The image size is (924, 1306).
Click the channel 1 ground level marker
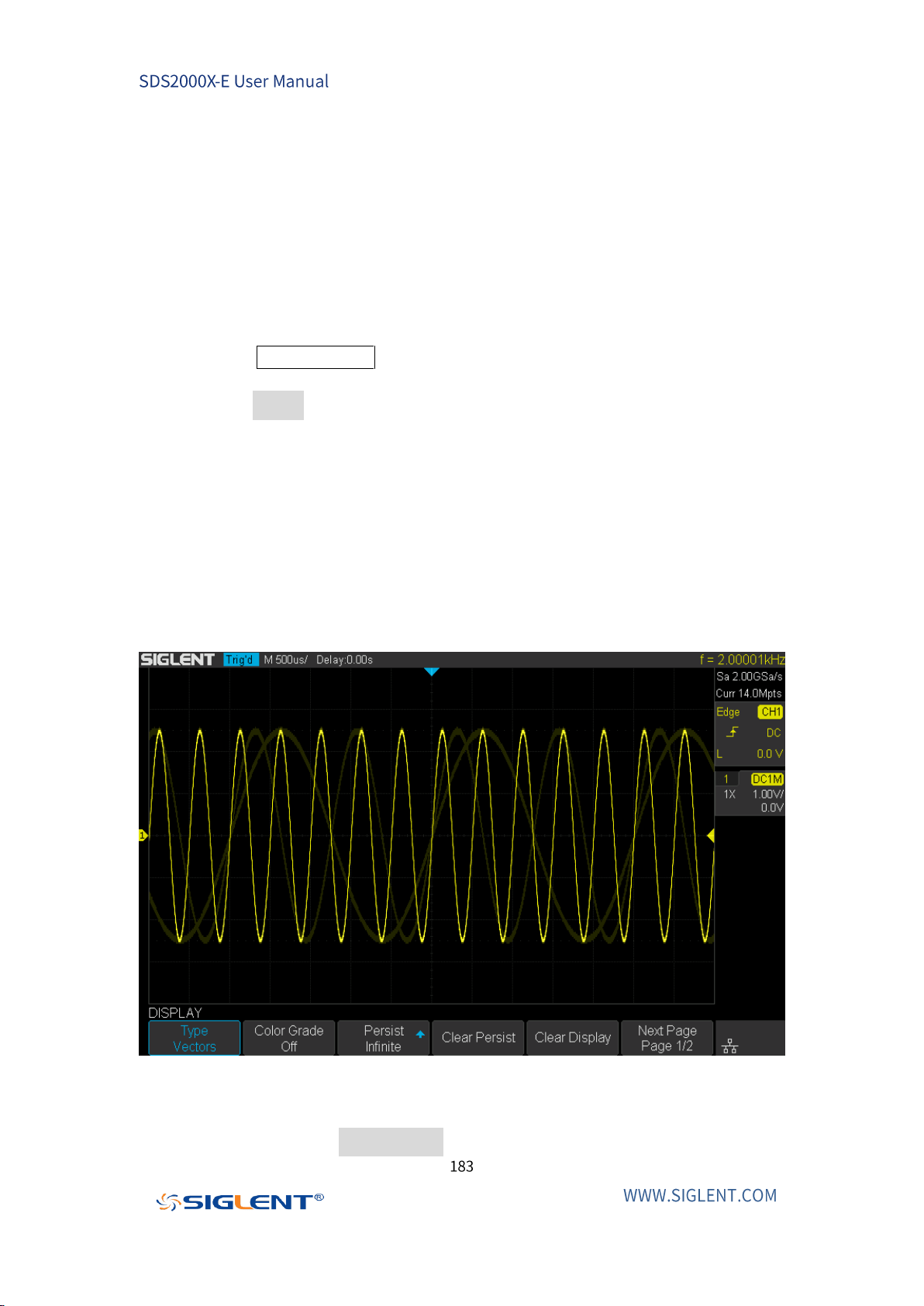pyautogui.click(x=143, y=835)
